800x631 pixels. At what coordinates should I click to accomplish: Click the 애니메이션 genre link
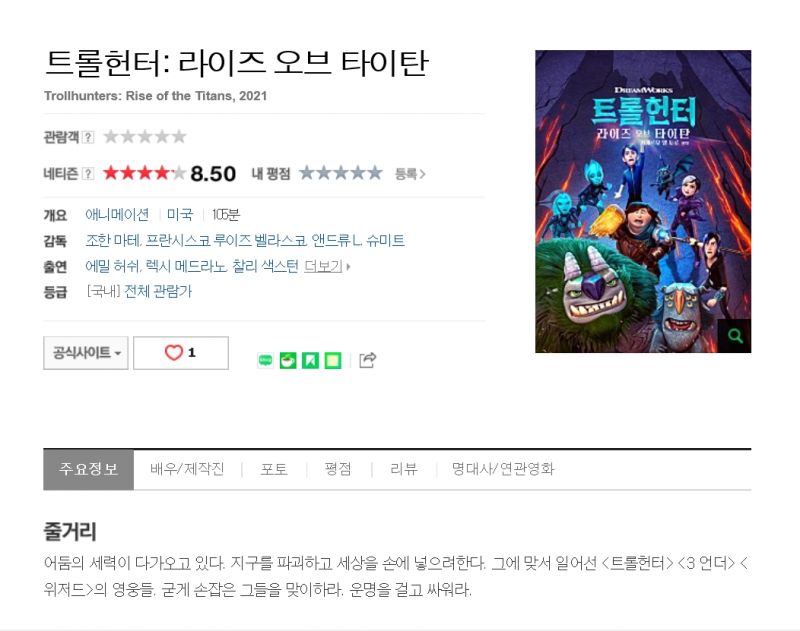(x=117, y=215)
